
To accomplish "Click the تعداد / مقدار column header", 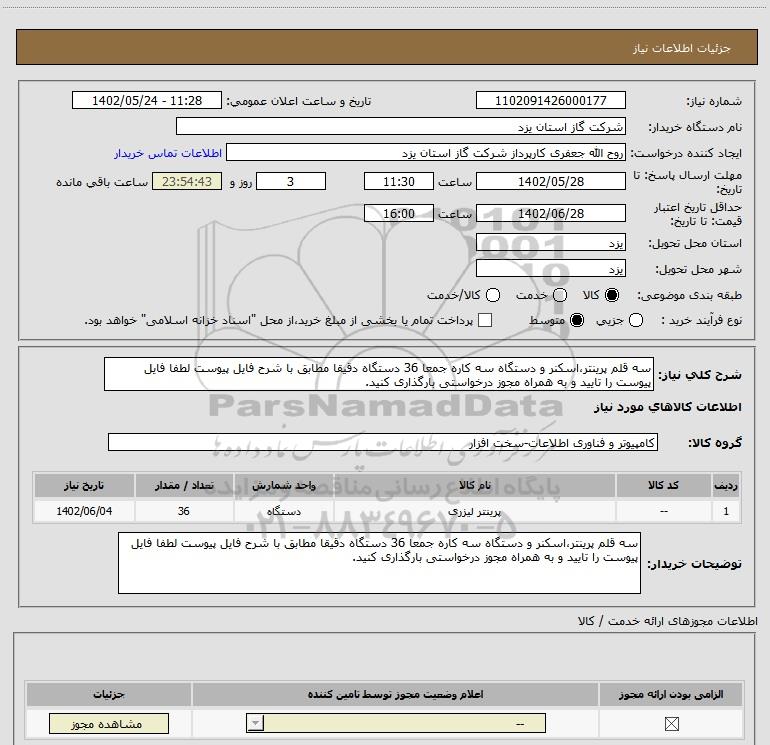I will pyautogui.click(x=184, y=485).
